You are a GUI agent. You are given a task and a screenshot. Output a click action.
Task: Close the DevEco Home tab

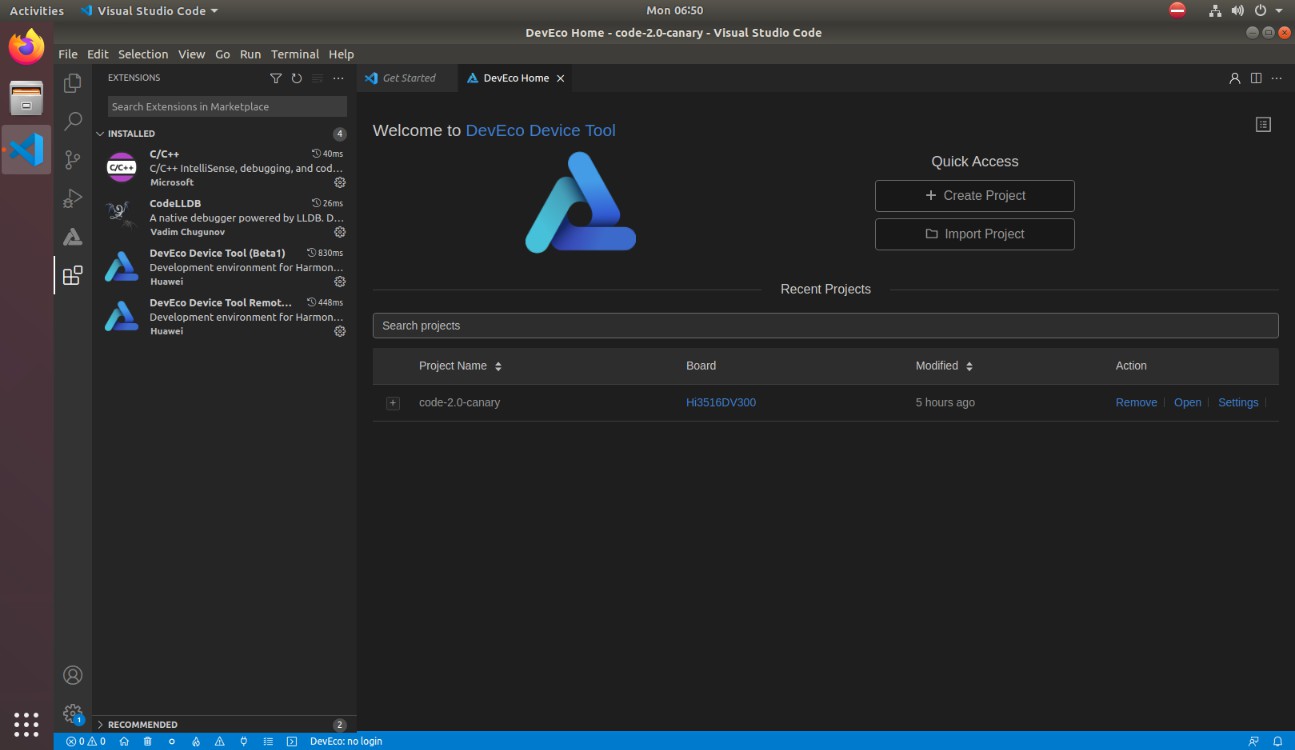click(x=560, y=78)
